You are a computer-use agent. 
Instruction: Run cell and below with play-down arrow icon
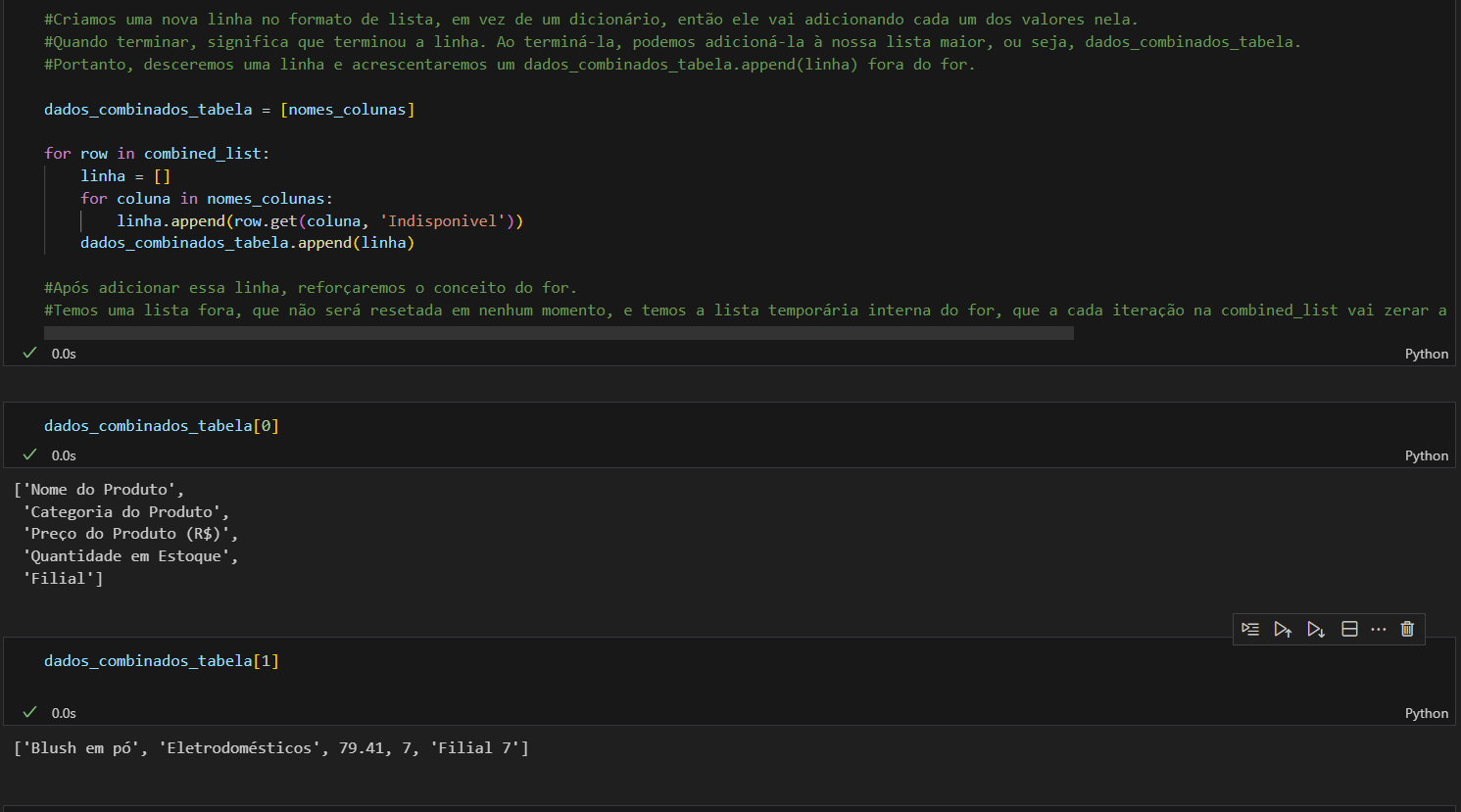click(x=1316, y=629)
